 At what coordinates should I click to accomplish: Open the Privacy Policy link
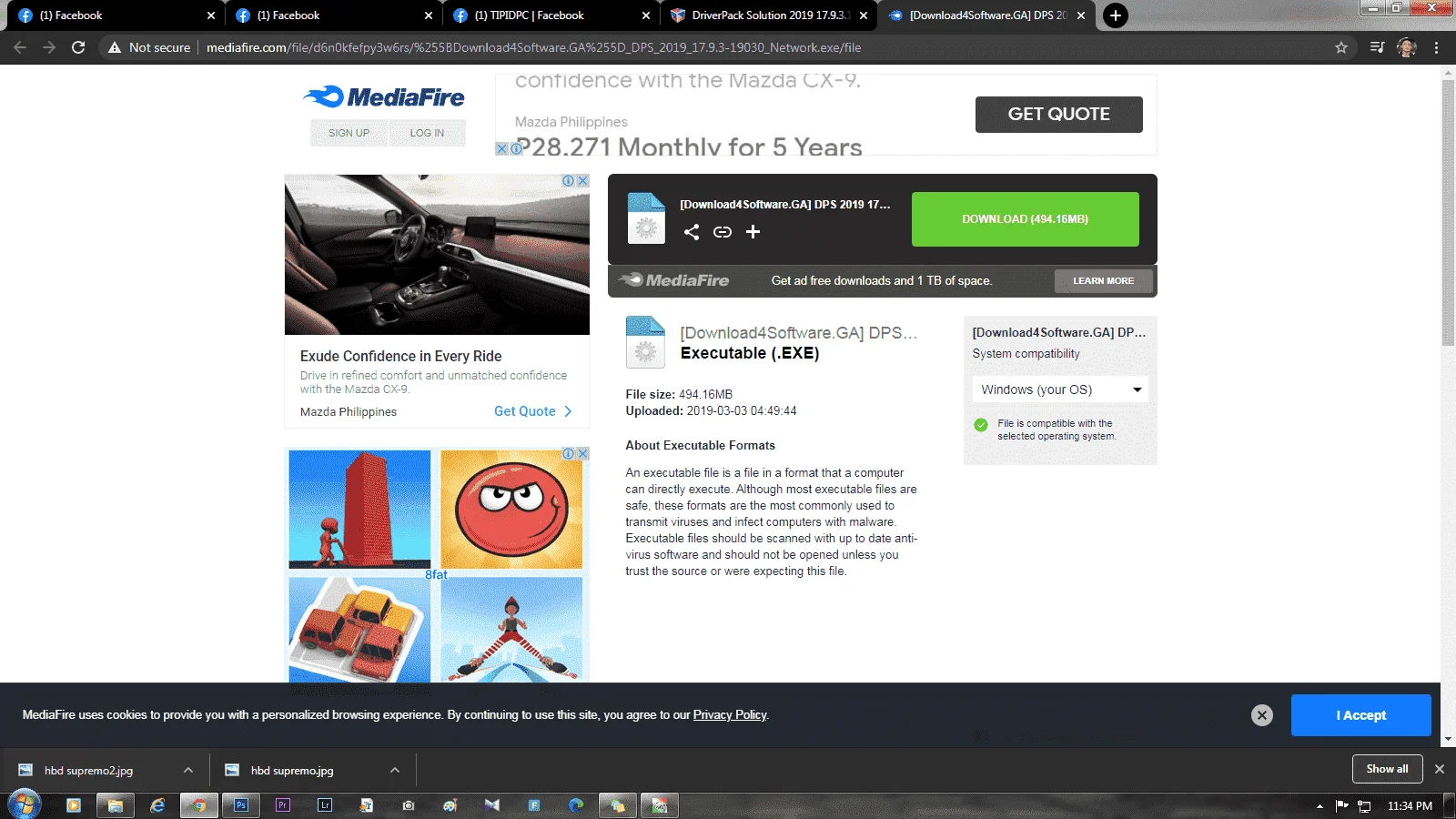(730, 715)
